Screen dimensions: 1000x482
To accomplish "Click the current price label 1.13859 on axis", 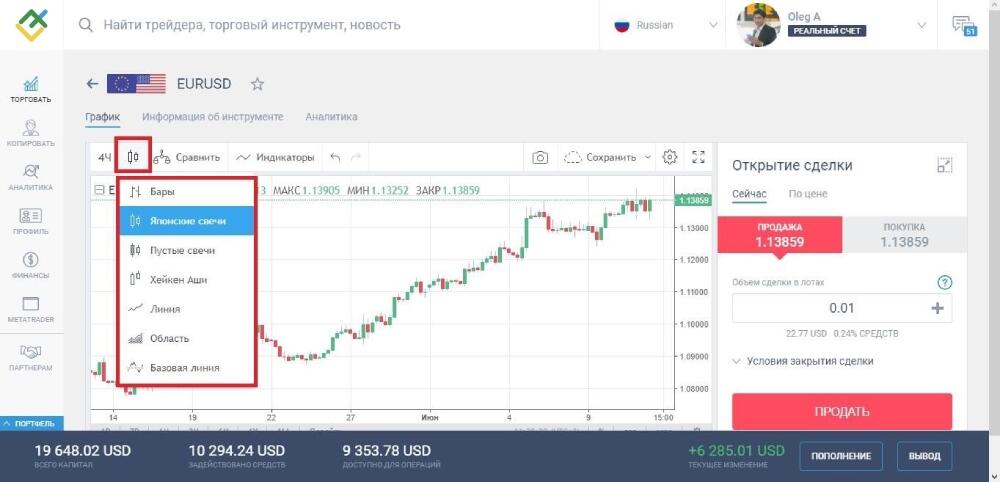I will coord(695,200).
